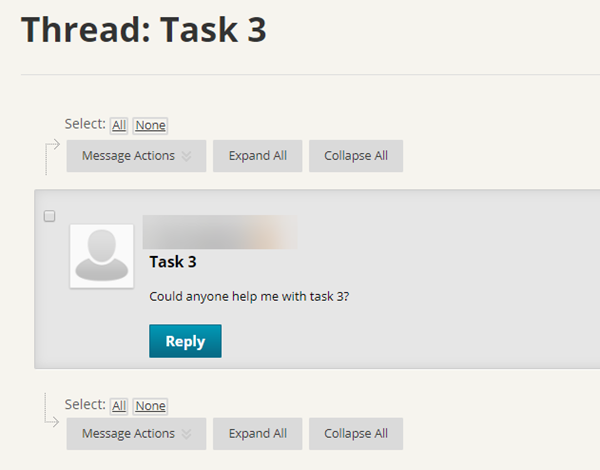Click the bold Task 3 post title
This screenshot has height=470, width=600.
[173, 262]
